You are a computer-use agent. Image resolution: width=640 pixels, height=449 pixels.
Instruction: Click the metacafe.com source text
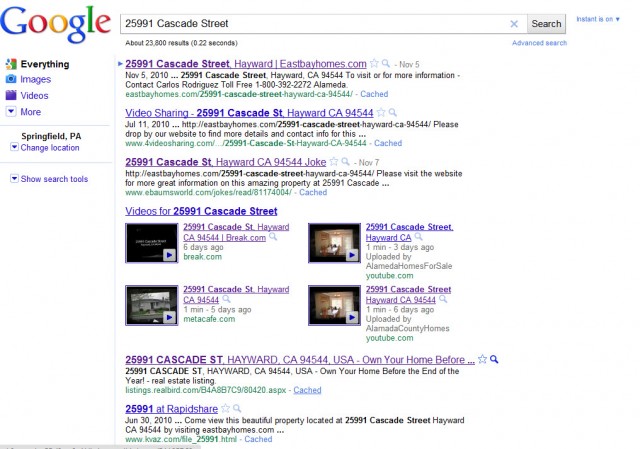(209, 319)
